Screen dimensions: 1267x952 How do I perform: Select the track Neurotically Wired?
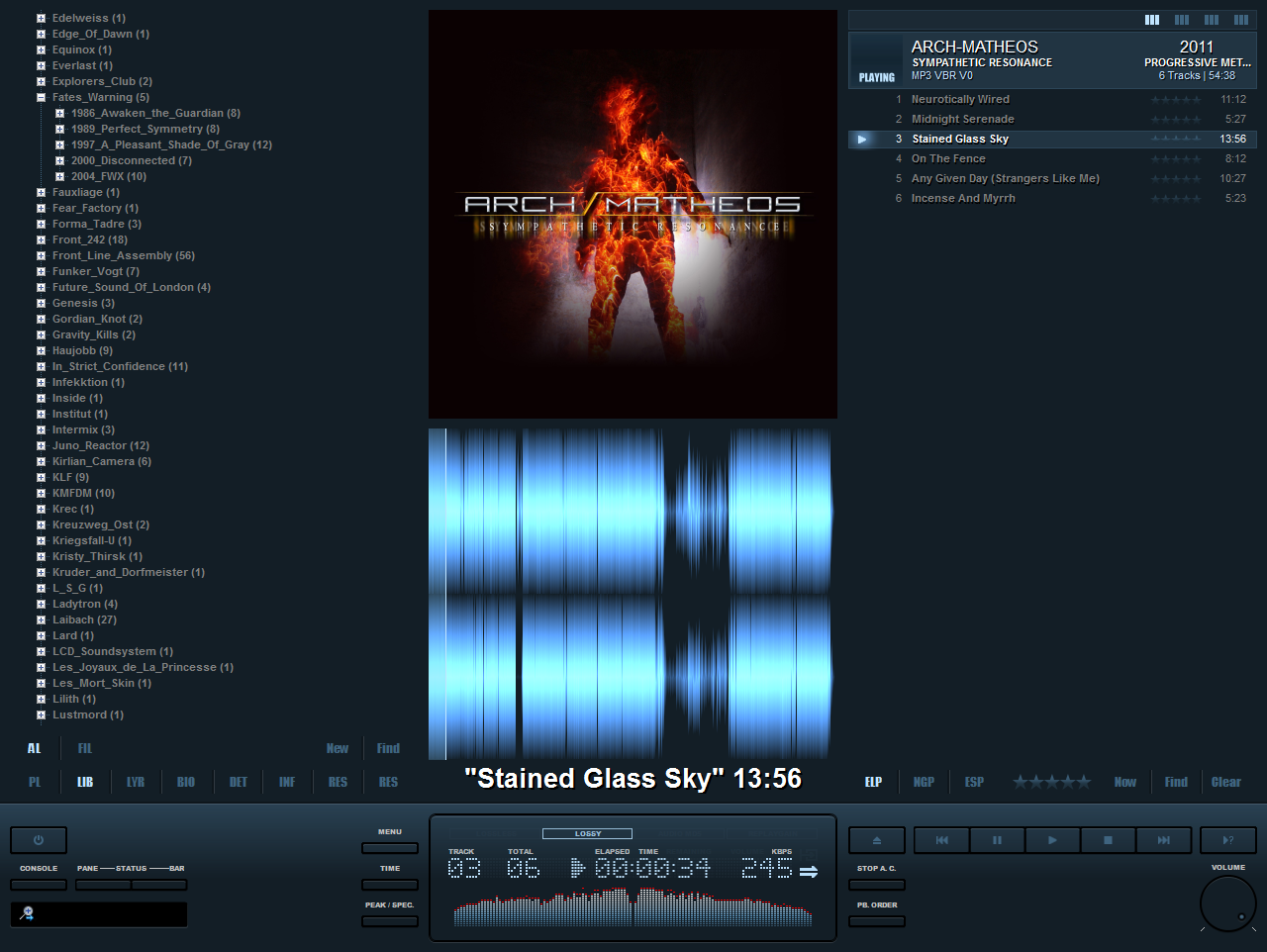pyautogui.click(x=960, y=100)
